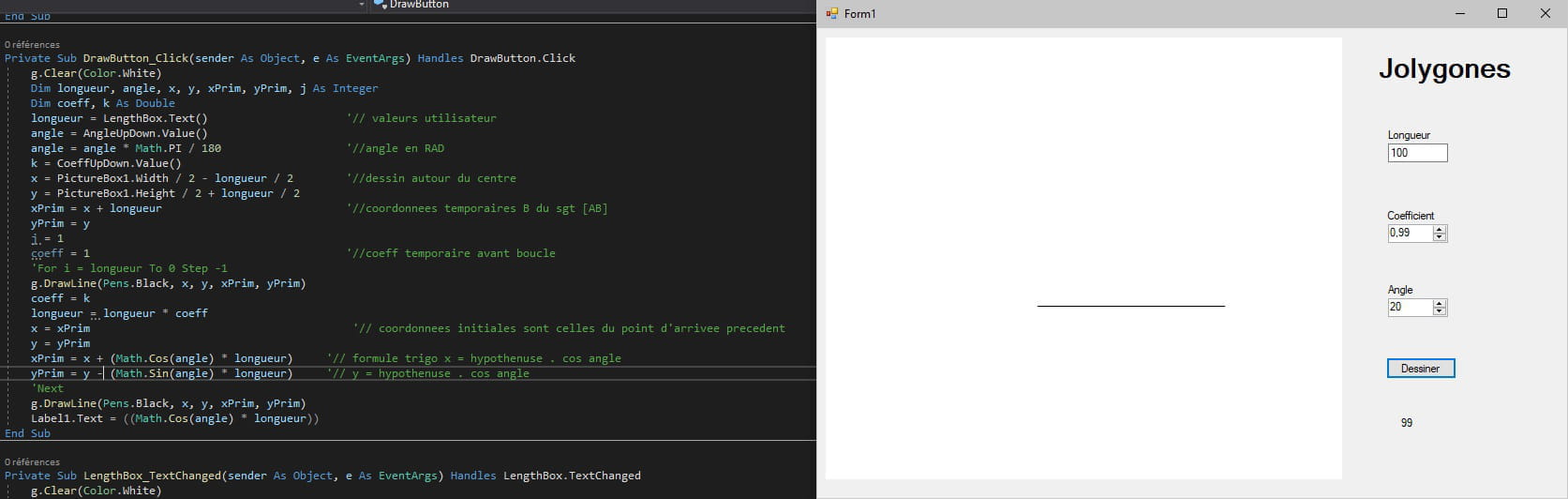Click the Coefficient field showing 0,99

tap(1411, 233)
